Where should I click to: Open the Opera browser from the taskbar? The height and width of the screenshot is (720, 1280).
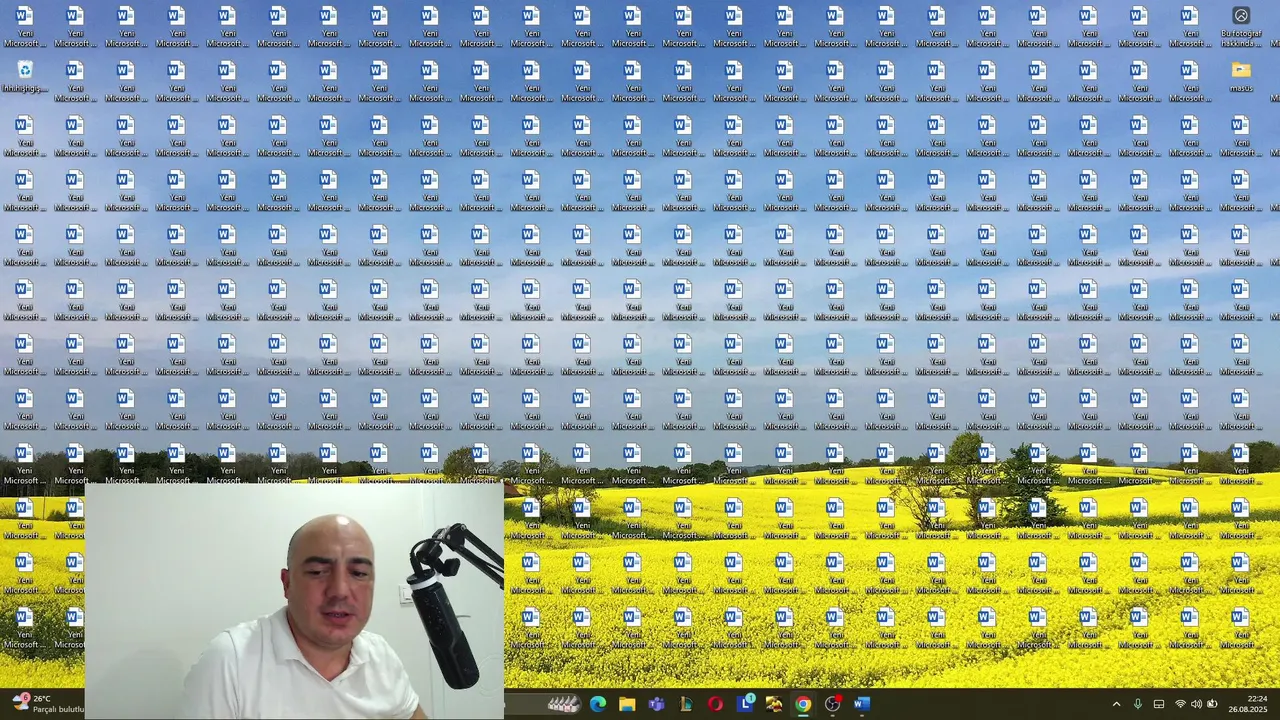(x=715, y=704)
